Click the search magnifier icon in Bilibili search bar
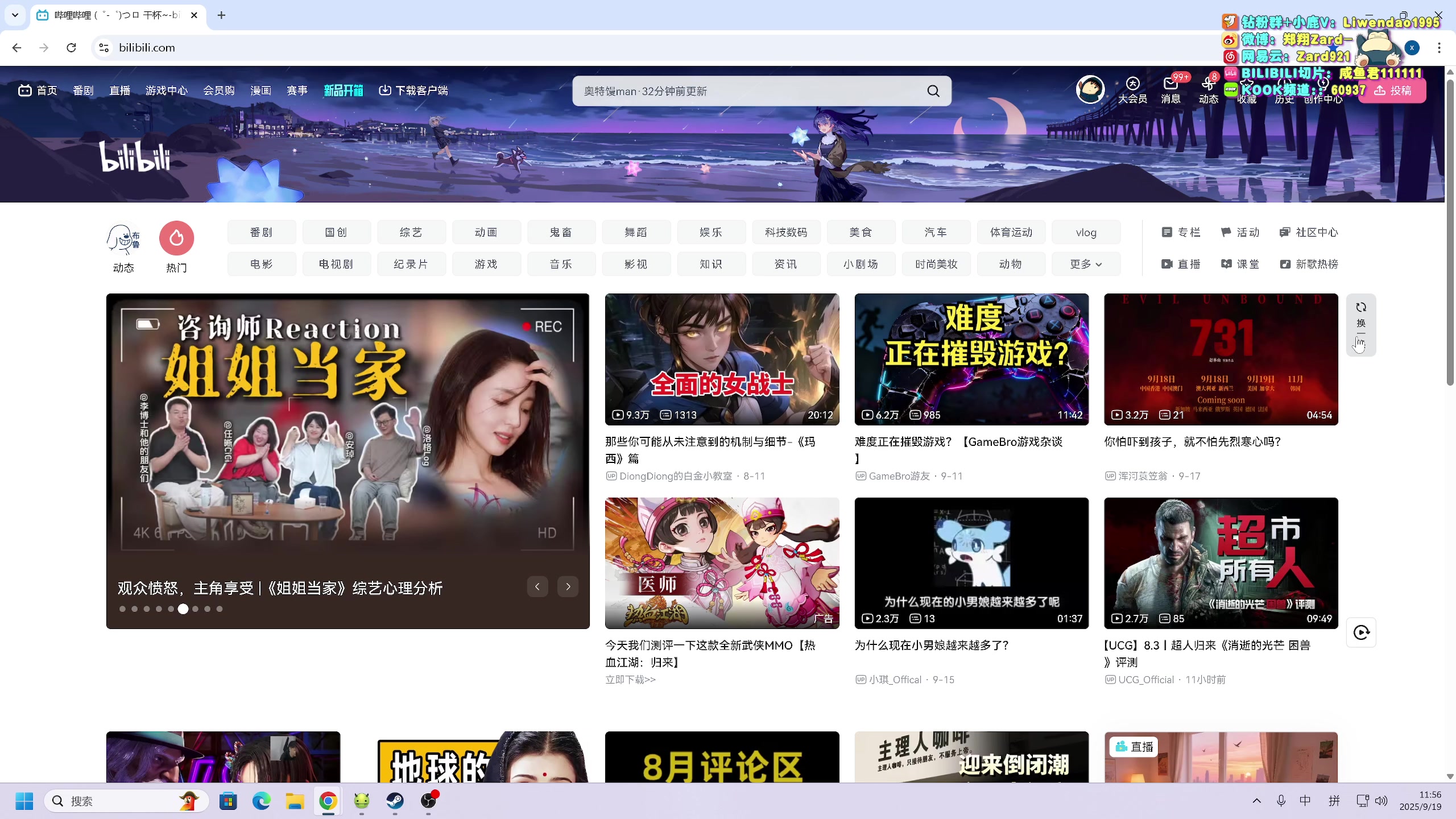The image size is (1456, 819). coord(933,91)
